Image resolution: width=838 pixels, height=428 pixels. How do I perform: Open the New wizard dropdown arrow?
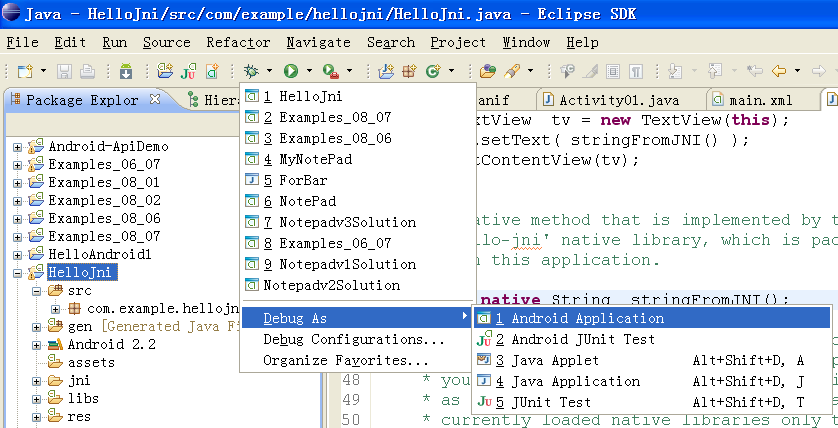coord(43,71)
